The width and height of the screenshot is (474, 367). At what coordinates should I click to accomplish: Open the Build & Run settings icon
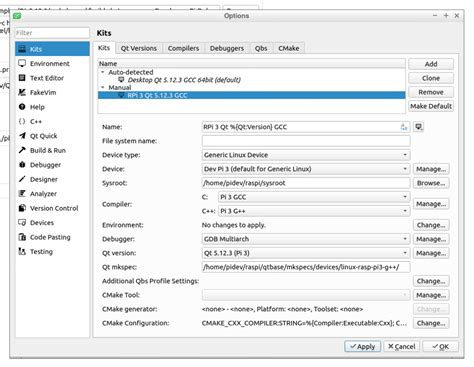point(22,150)
